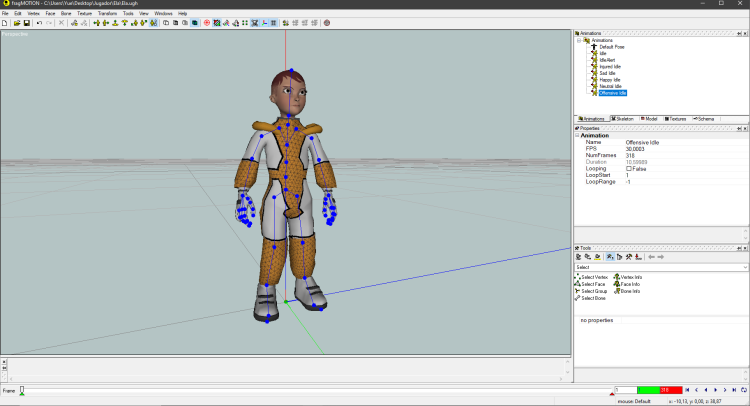Toggle the Looping checkbox
750x406 pixels.
pyautogui.click(x=629, y=169)
